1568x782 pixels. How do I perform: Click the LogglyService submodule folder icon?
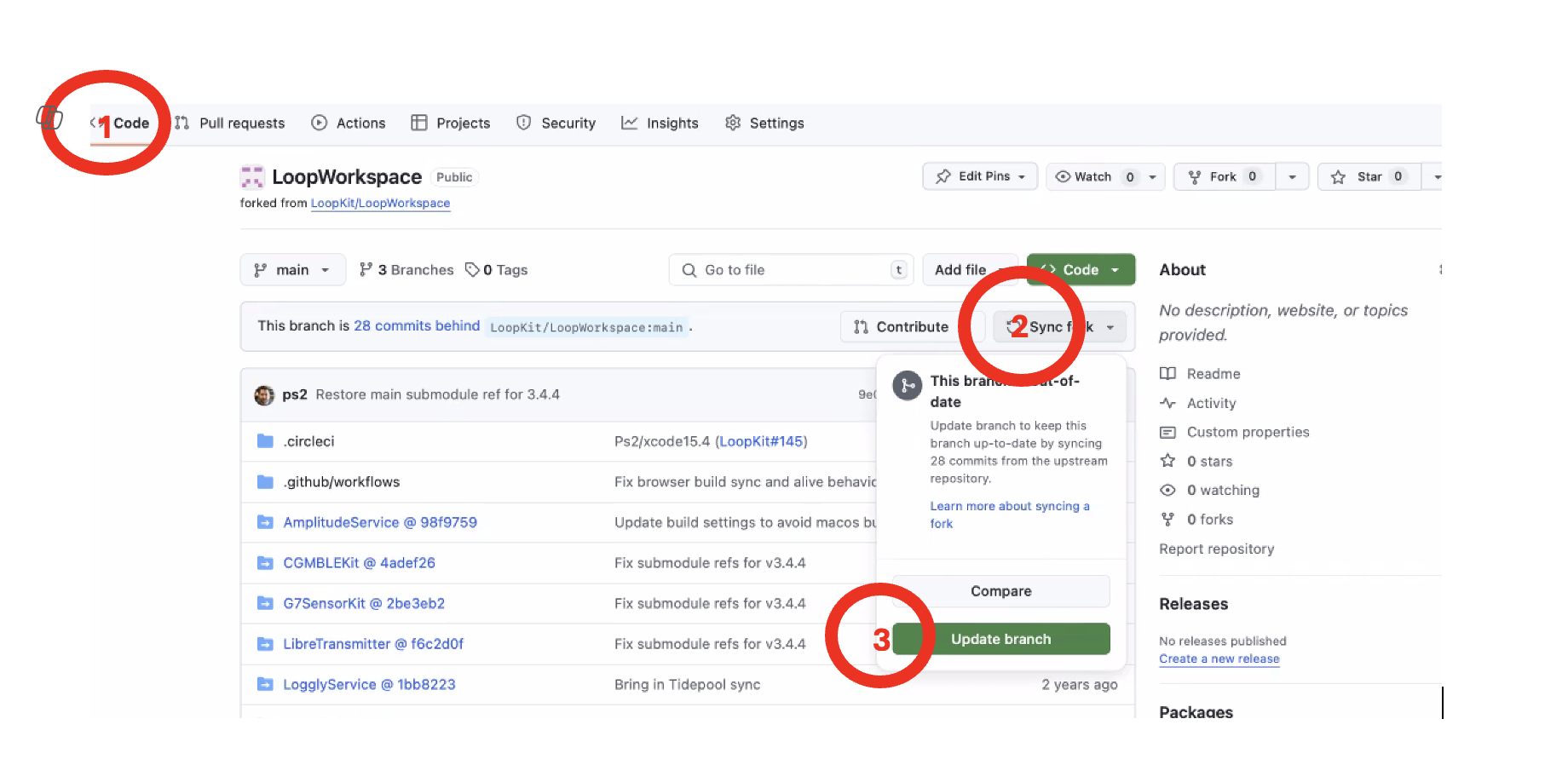click(x=265, y=684)
